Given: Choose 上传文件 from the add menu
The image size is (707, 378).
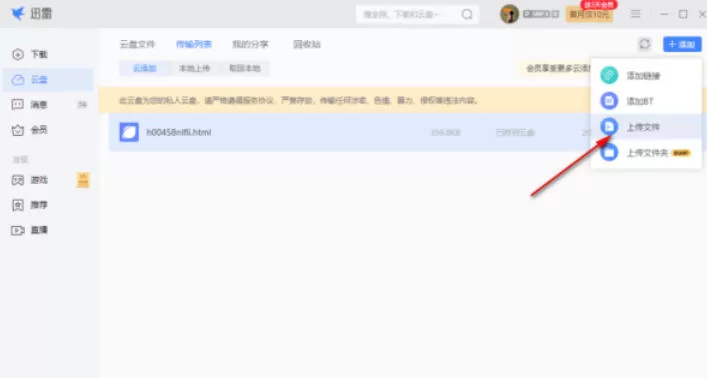Looking at the screenshot, I should click(646, 127).
